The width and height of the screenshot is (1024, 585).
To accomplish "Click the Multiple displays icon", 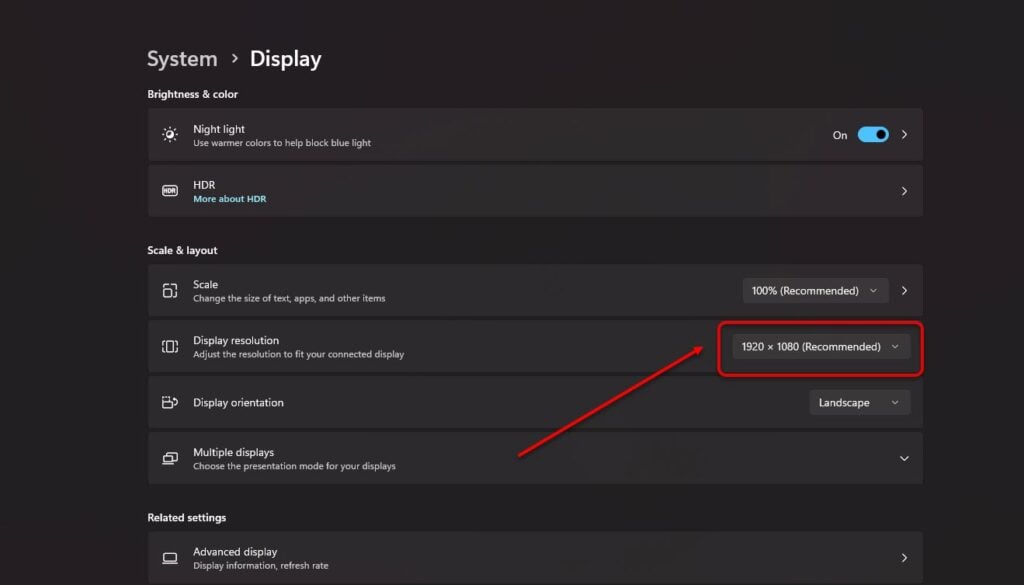I will tap(168, 458).
